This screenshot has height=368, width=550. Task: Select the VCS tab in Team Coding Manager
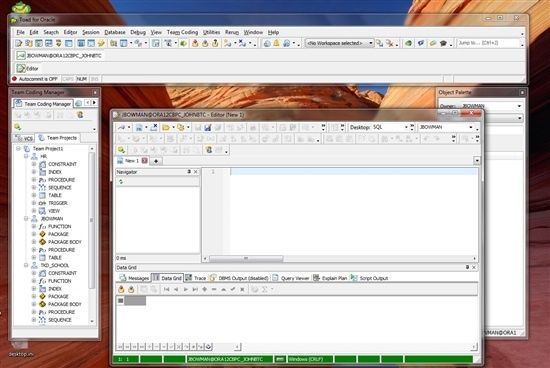[x=24, y=138]
